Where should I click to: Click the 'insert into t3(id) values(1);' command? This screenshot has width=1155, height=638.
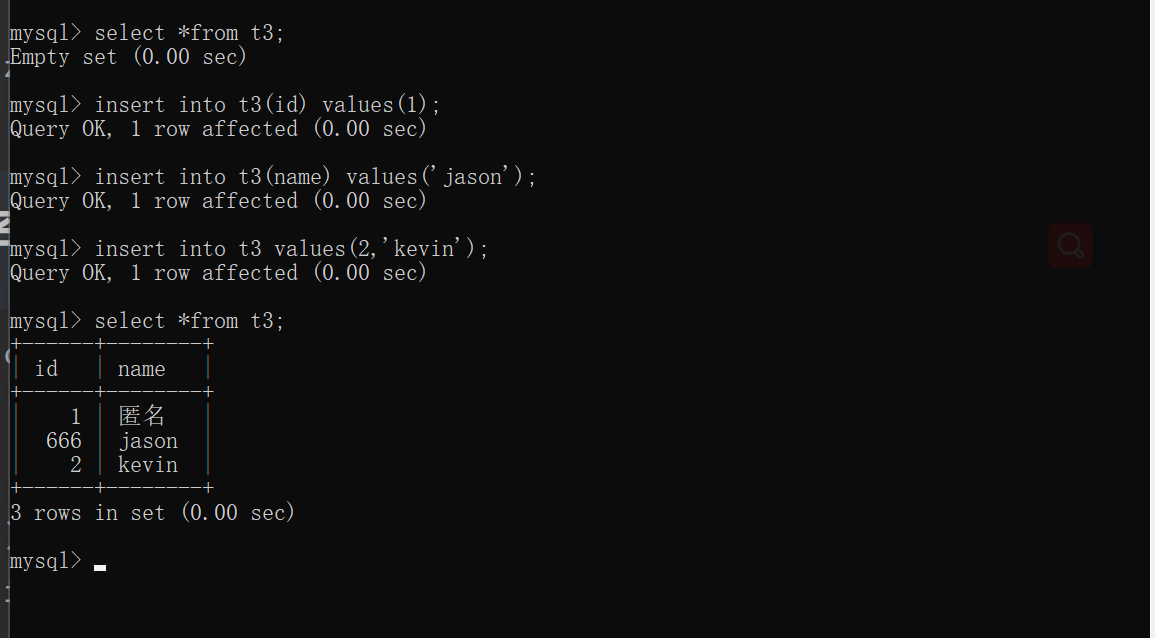[x=267, y=105]
